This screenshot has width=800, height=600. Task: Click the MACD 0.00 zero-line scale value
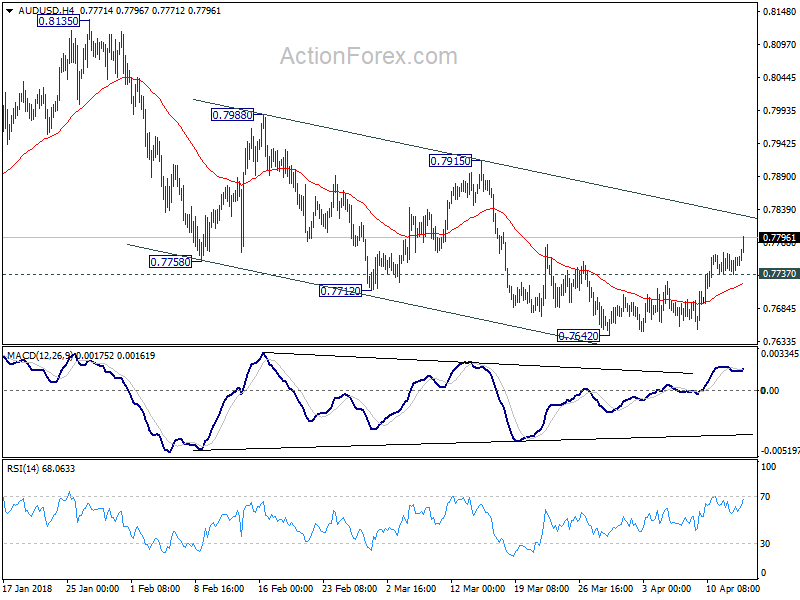pos(770,390)
